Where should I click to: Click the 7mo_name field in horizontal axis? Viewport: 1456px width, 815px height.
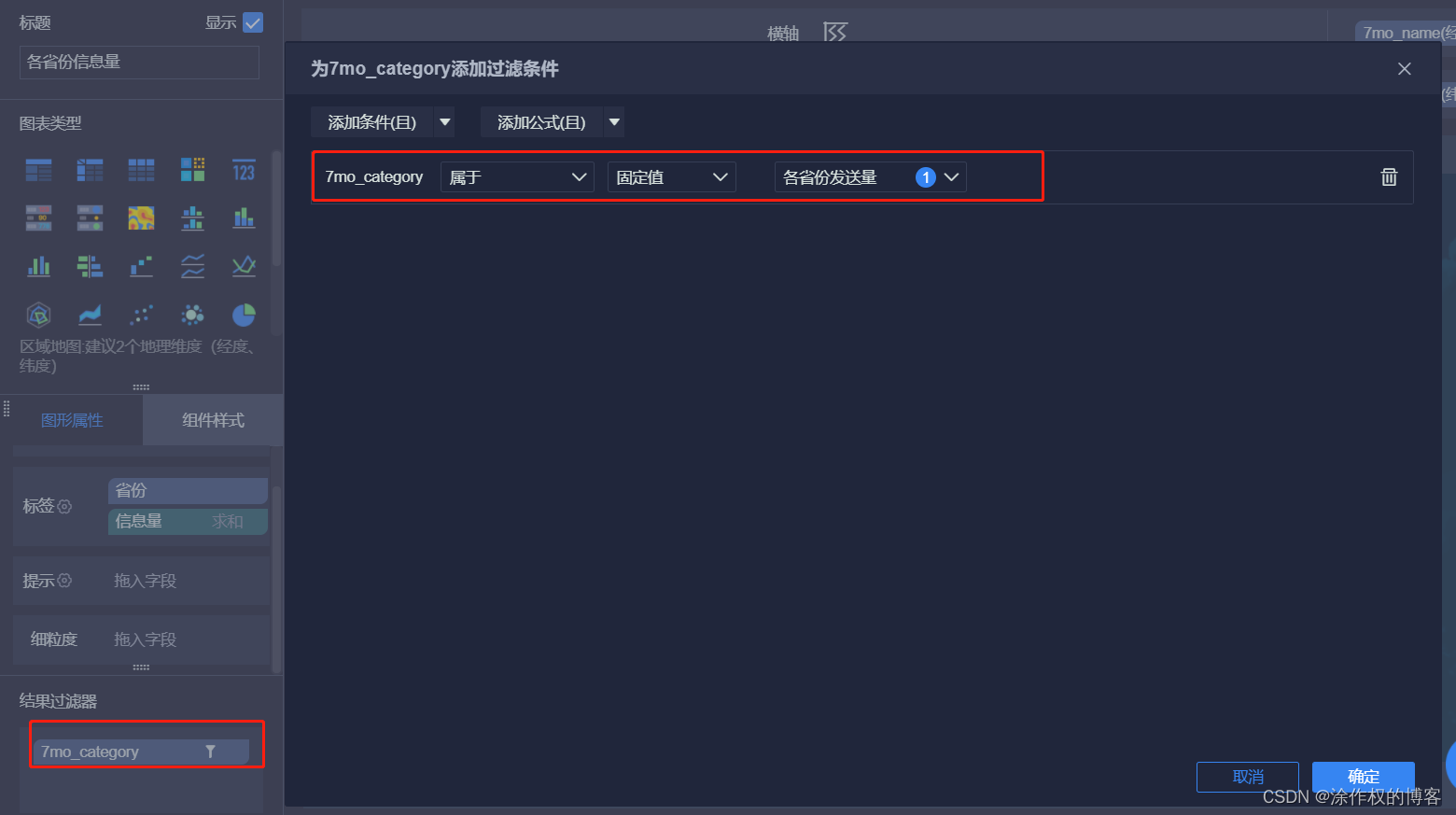click(x=1405, y=33)
